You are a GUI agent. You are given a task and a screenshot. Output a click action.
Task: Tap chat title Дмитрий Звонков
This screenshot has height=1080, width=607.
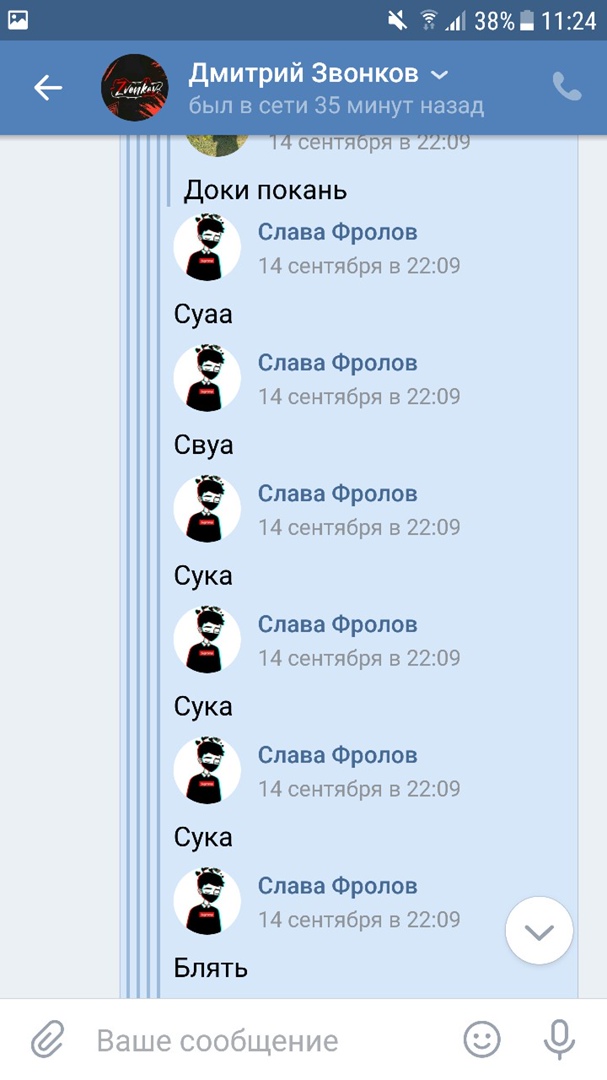[303, 73]
